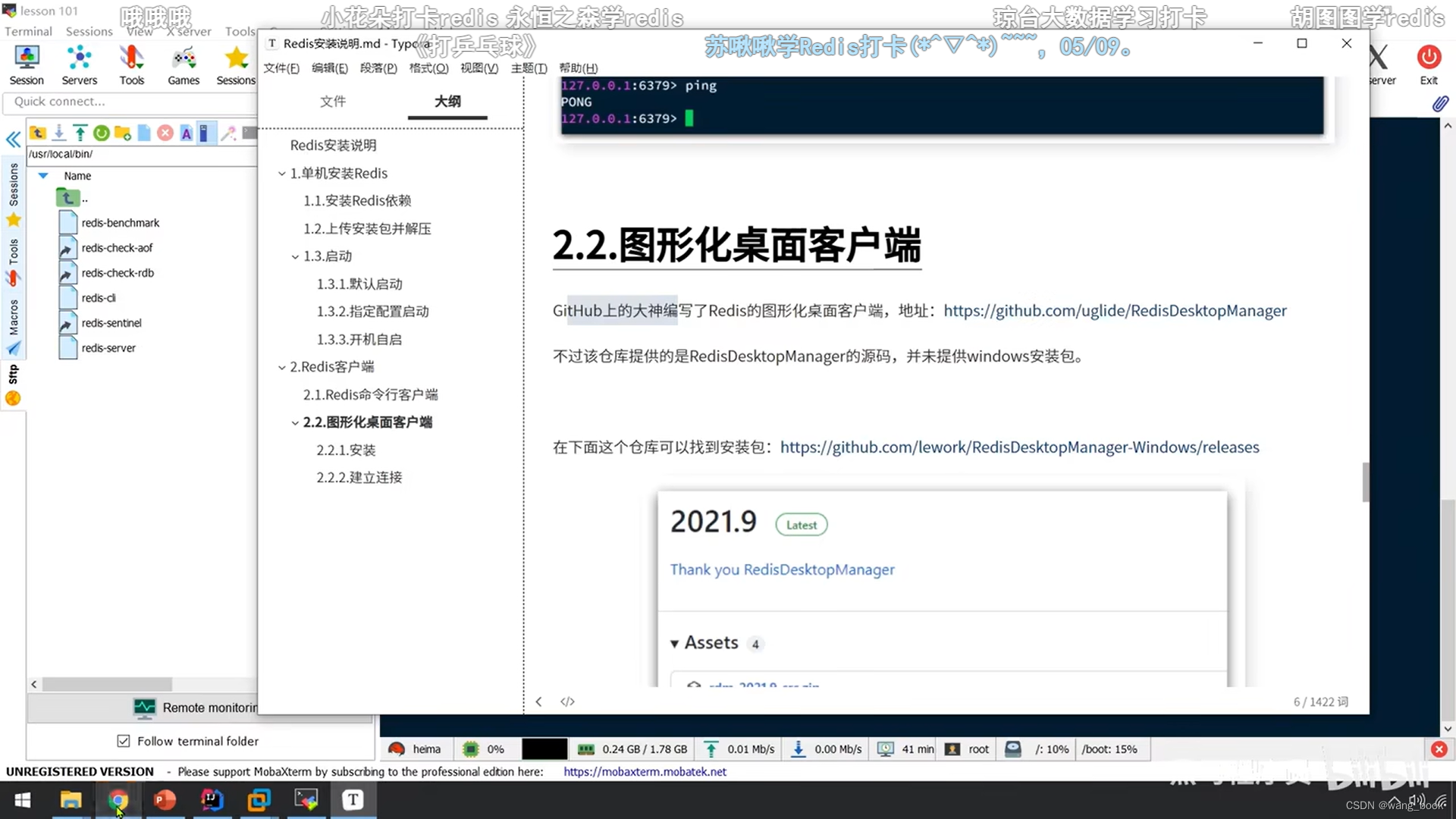Toggle source code mode in Typora status bar
This screenshot has width=1456, height=819.
pos(567,701)
